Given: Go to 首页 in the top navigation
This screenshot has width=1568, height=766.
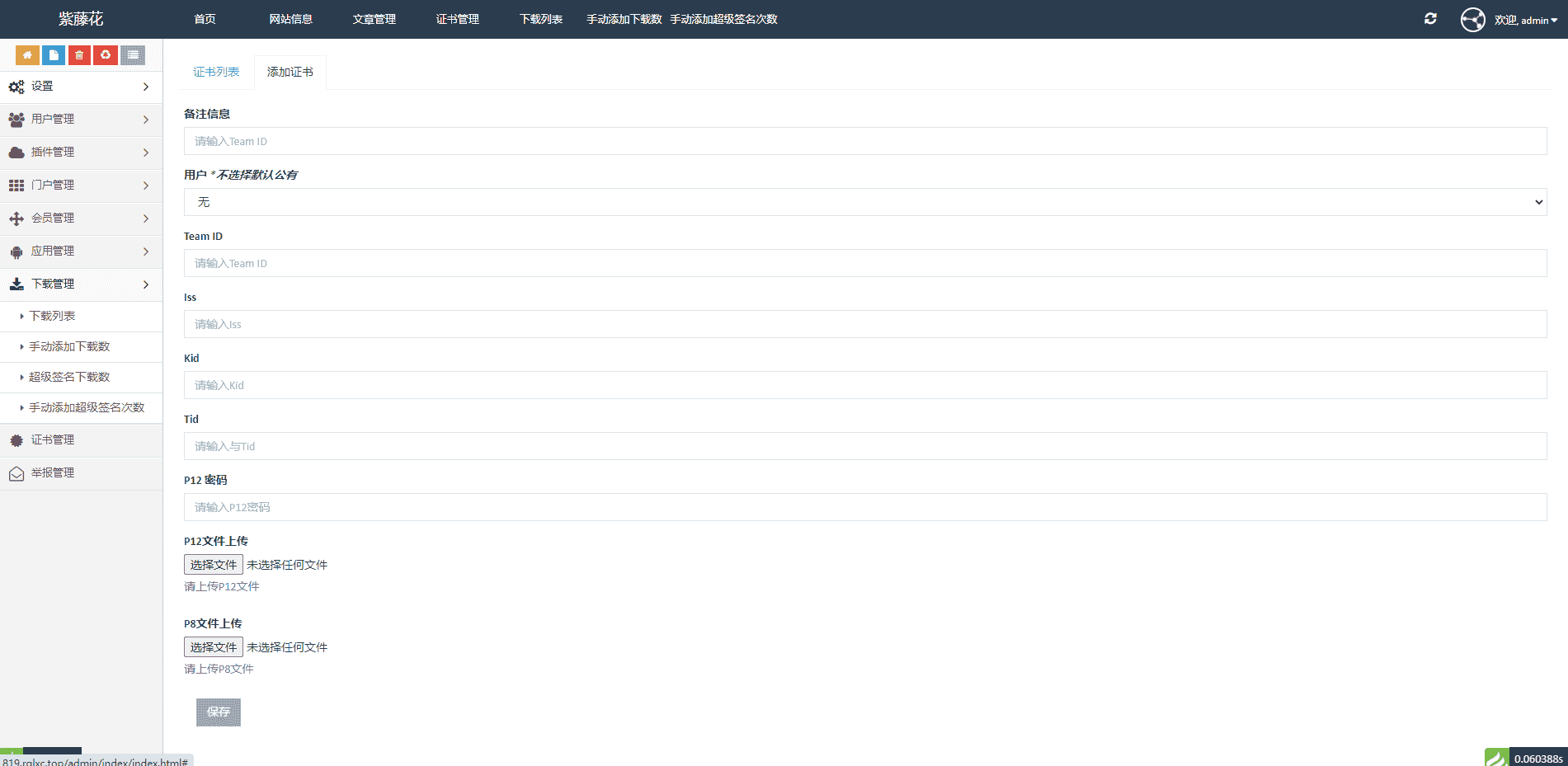Looking at the screenshot, I should (205, 19).
